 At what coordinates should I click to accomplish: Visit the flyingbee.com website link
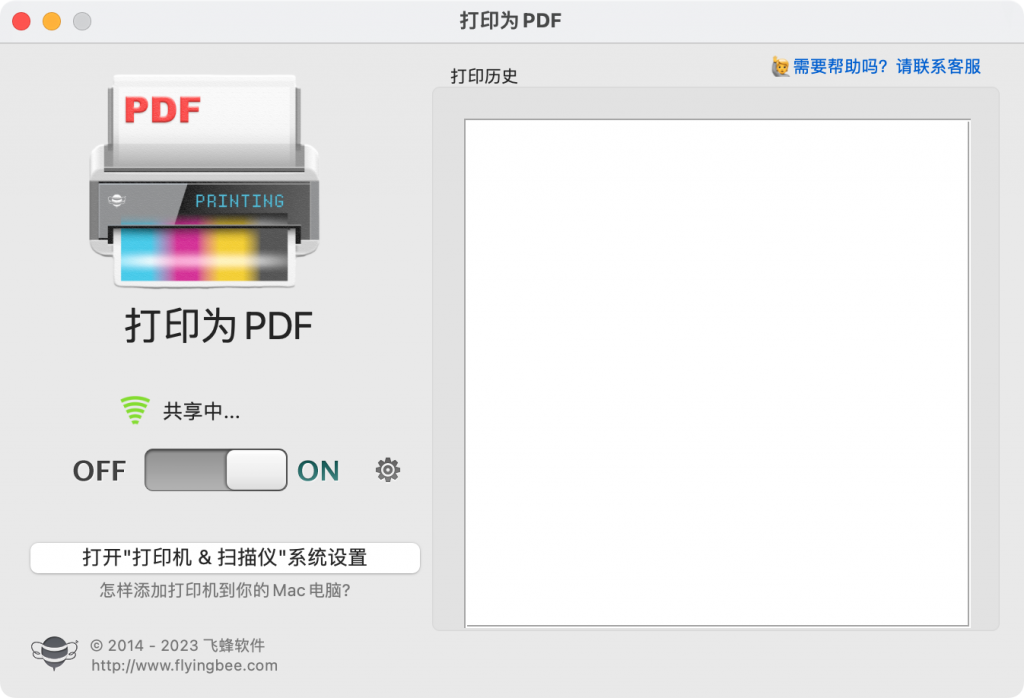click(184, 665)
